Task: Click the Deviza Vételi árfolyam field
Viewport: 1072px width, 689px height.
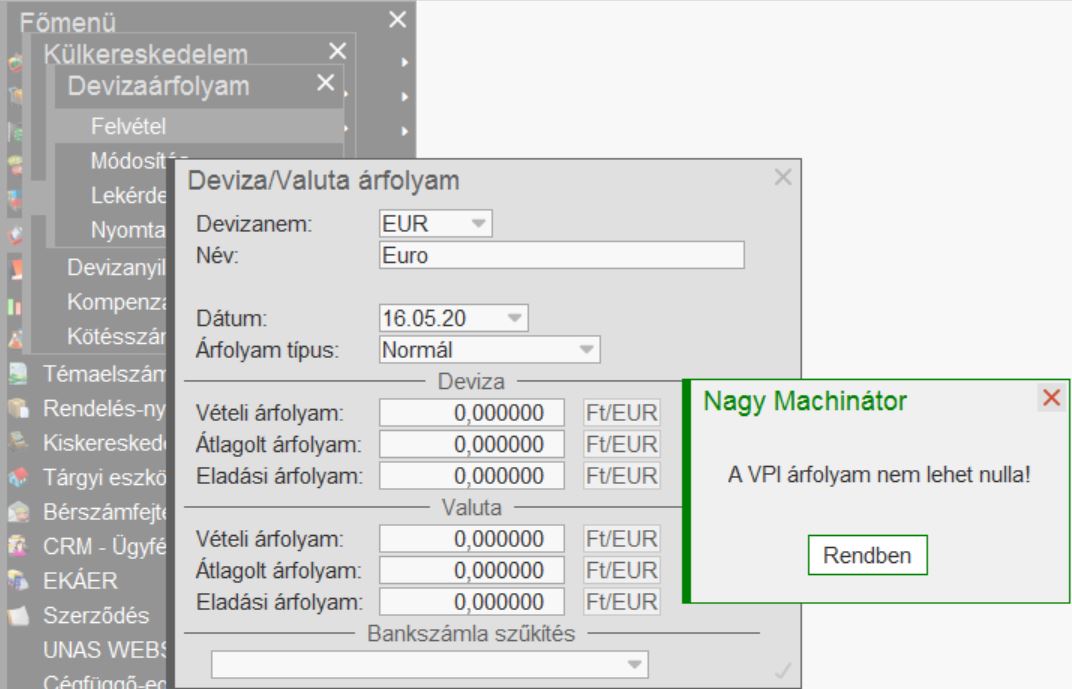Action: [x=472, y=413]
